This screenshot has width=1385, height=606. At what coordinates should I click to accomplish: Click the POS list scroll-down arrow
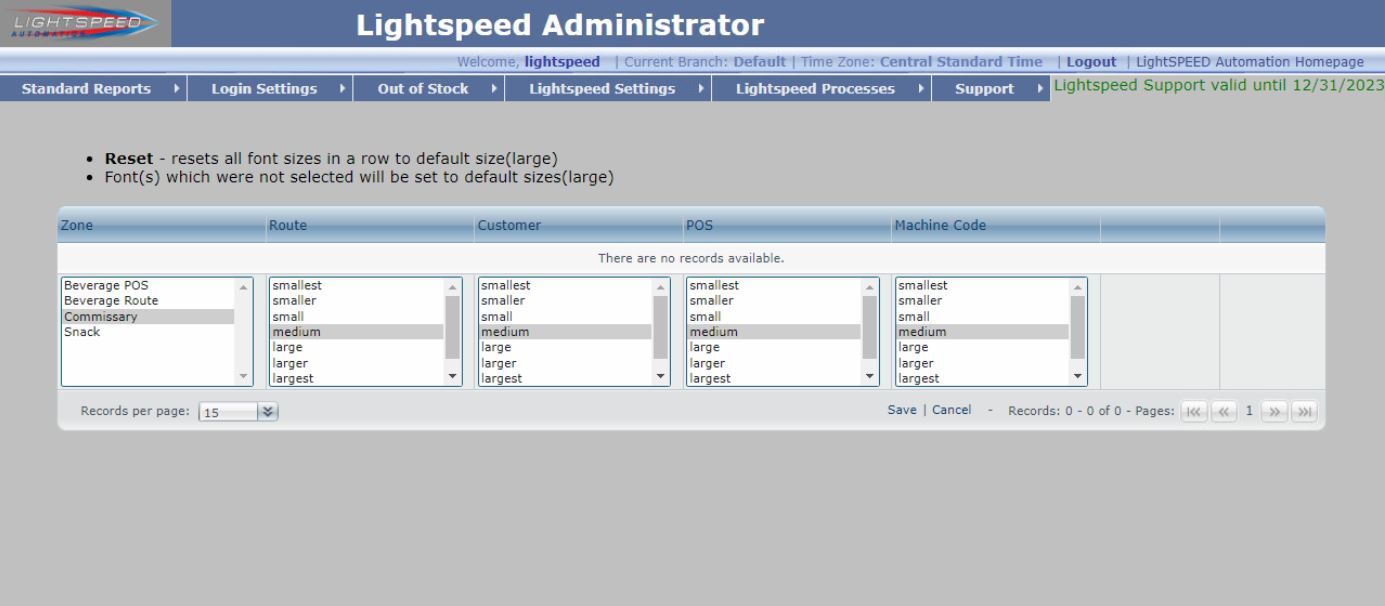(x=870, y=378)
